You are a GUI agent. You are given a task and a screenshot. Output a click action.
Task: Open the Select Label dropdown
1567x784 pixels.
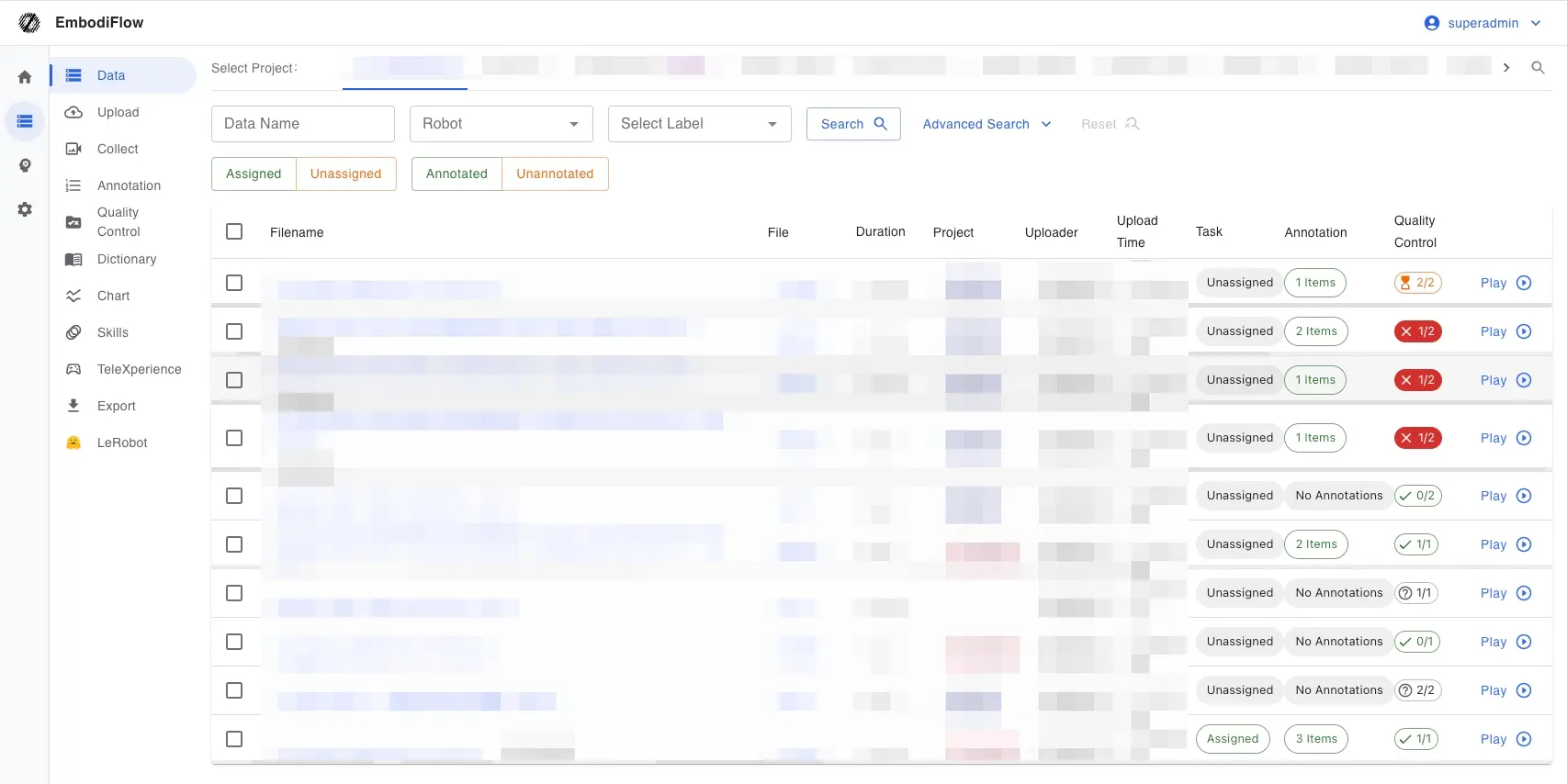699,124
